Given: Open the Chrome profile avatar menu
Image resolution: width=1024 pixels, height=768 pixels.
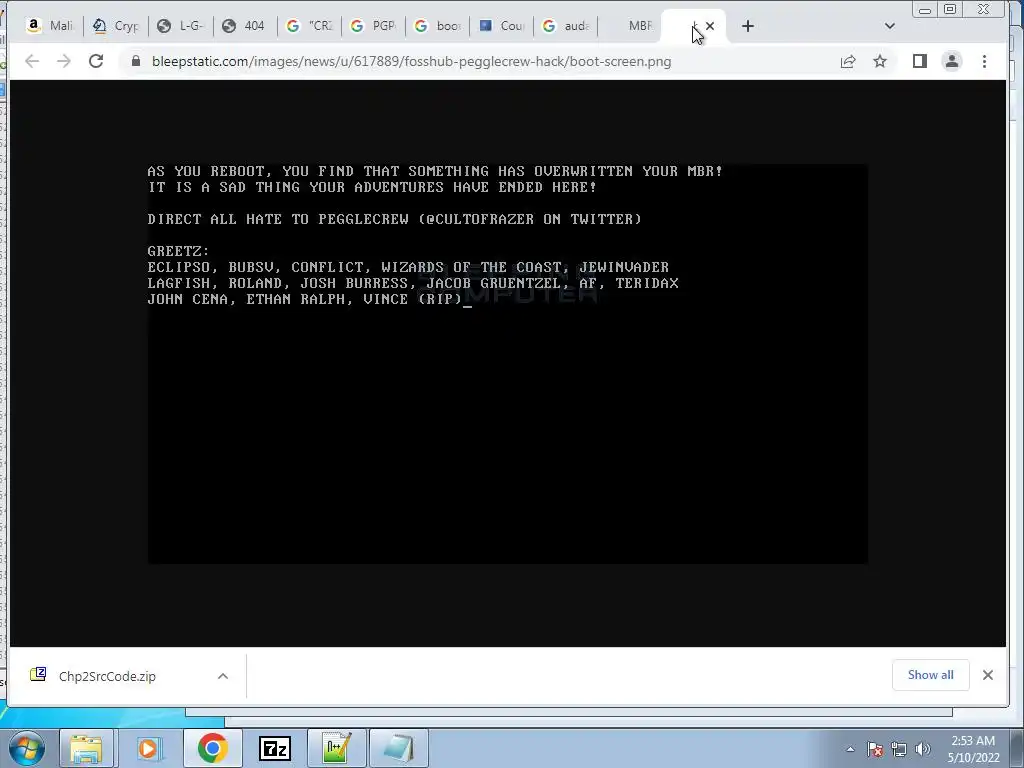Looking at the screenshot, I should coord(952,61).
